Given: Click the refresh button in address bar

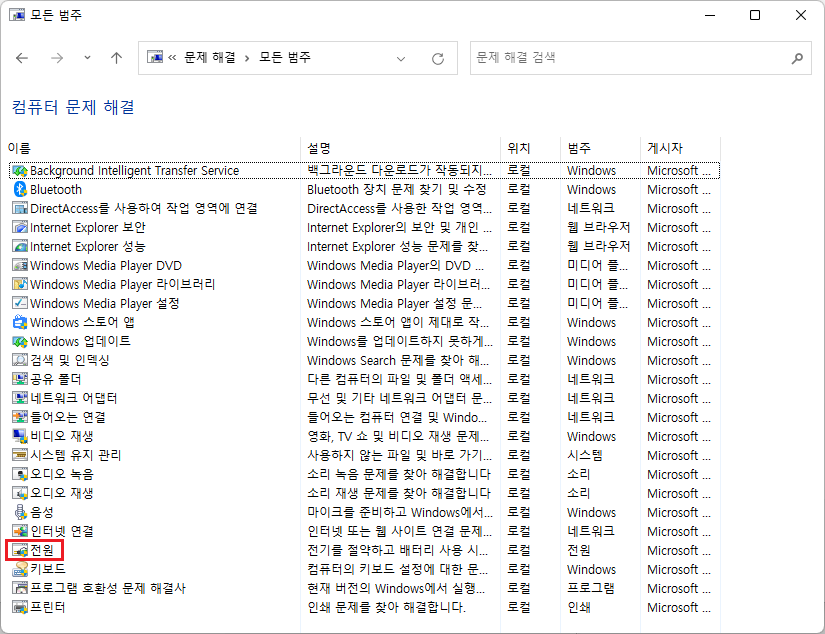Looking at the screenshot, I should point(437,58).
